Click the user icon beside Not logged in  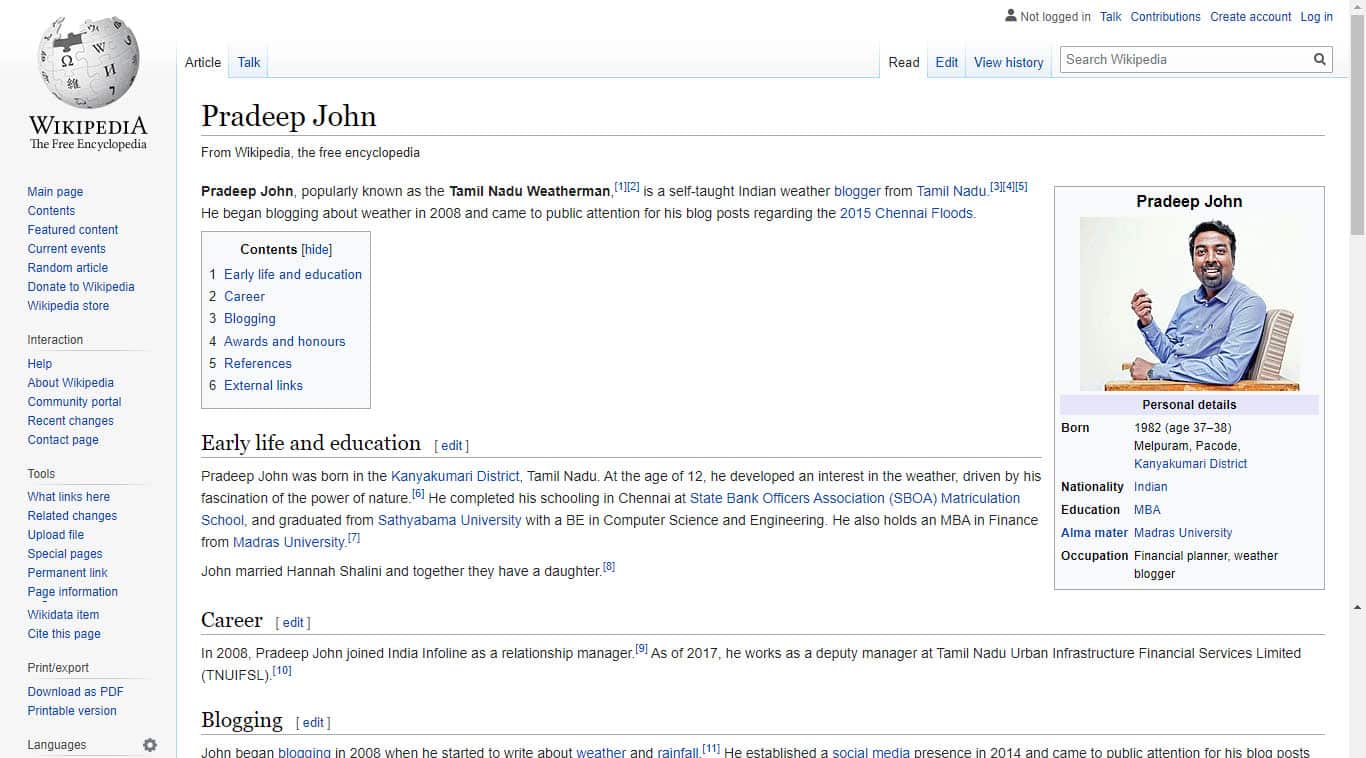pos(1010,16)
